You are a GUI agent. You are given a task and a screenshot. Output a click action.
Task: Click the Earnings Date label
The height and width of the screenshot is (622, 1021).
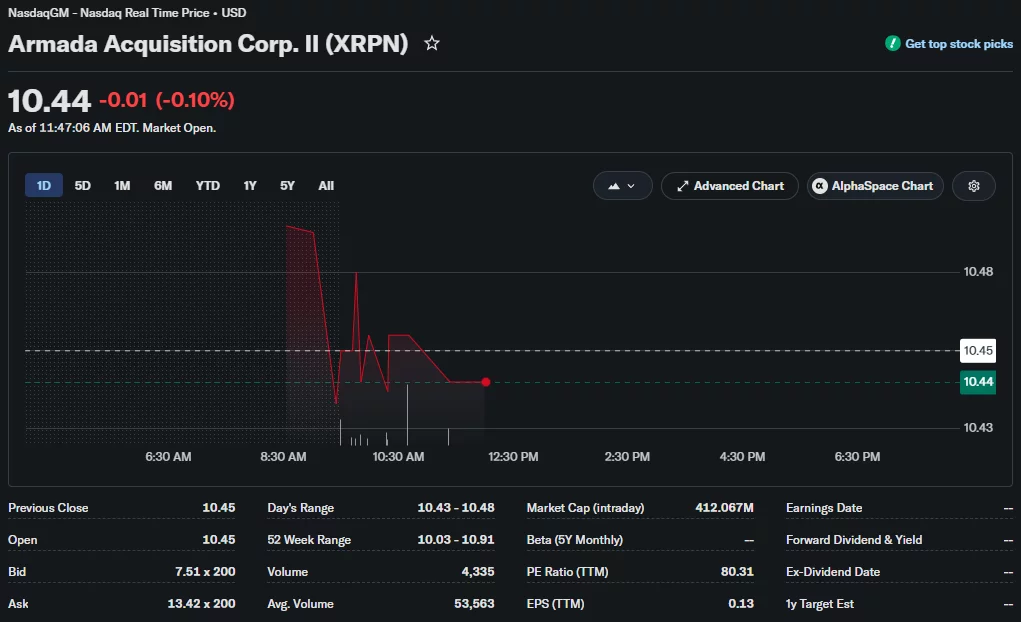tap(824, 508)
